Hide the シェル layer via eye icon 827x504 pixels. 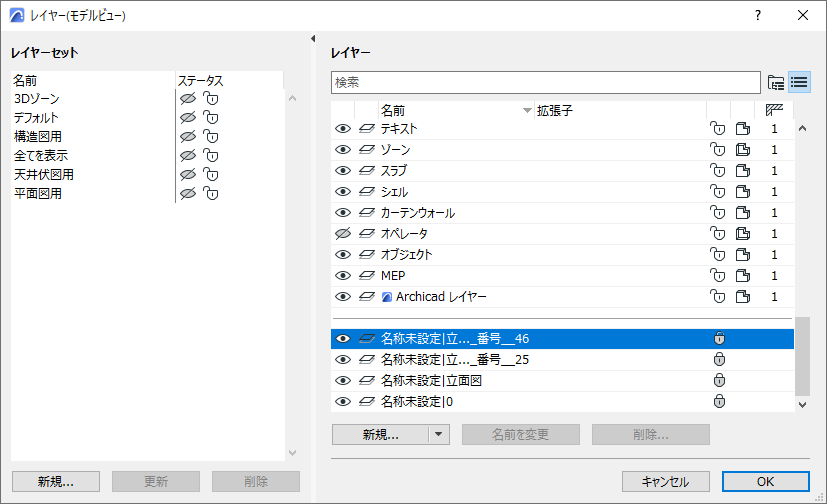343,192
